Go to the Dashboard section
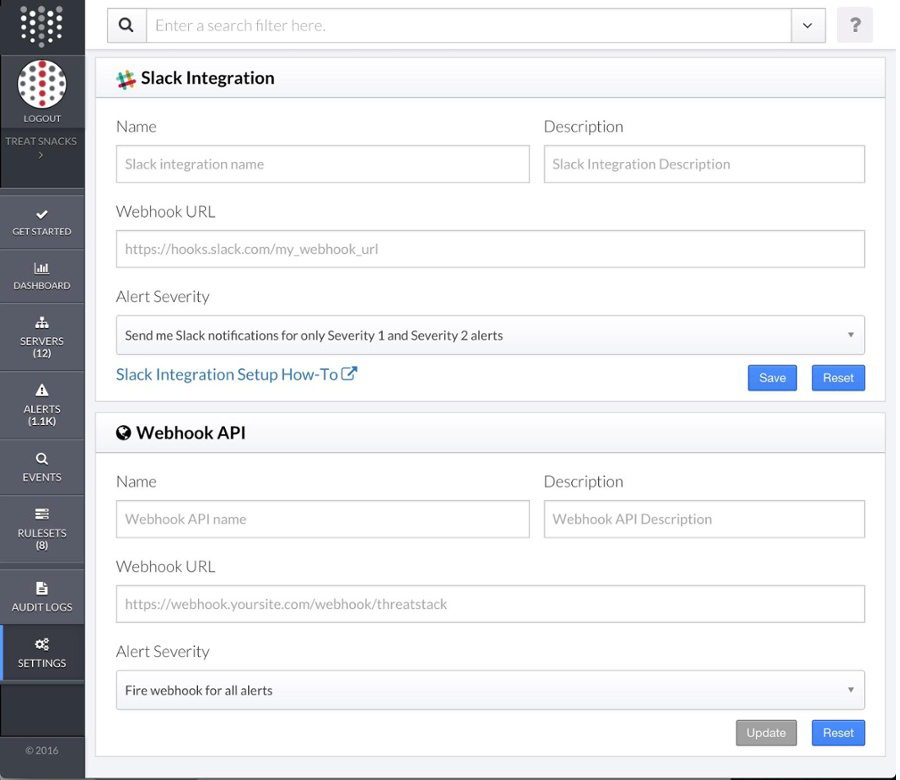The width and height of the screenshot is (900, 780). pos(42,277)
